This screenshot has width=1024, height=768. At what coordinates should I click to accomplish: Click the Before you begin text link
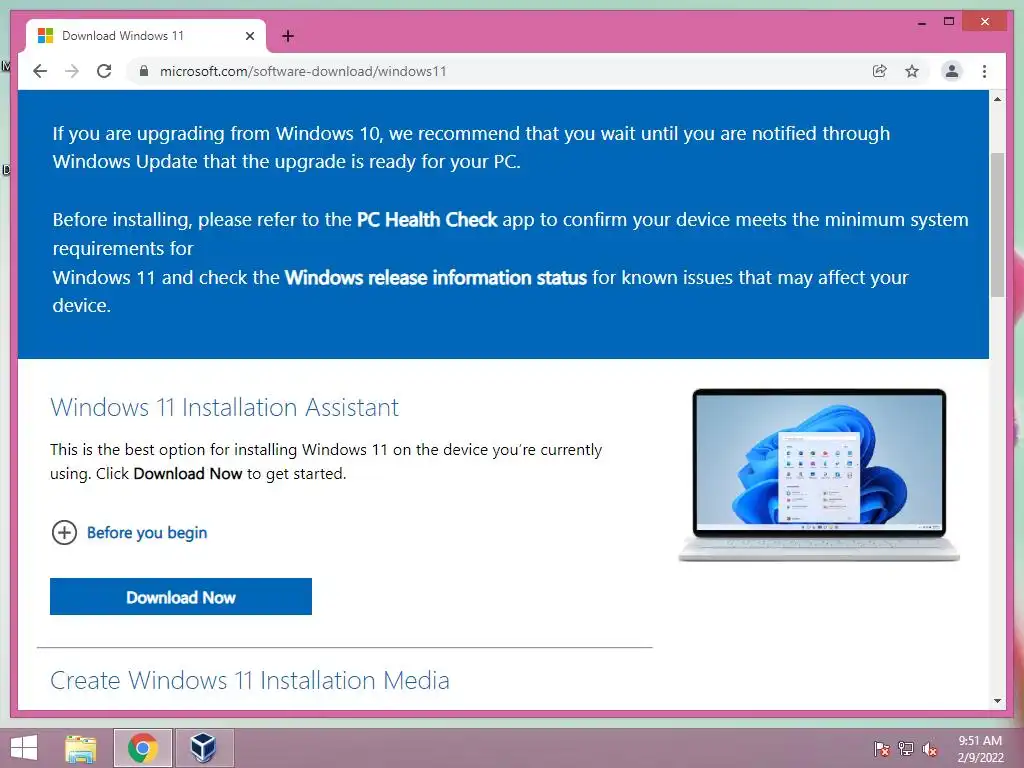coord(147,533)
